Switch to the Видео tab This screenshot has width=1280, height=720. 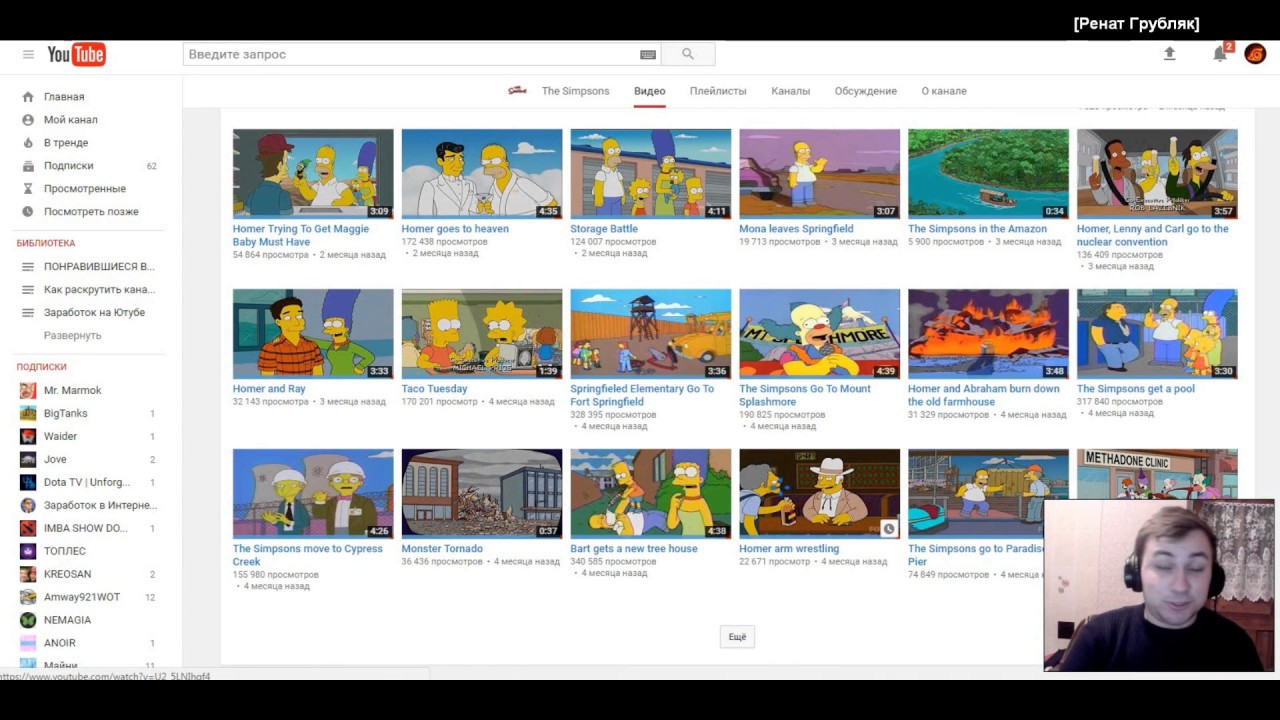pyautogui.click(x=649, y=91)
